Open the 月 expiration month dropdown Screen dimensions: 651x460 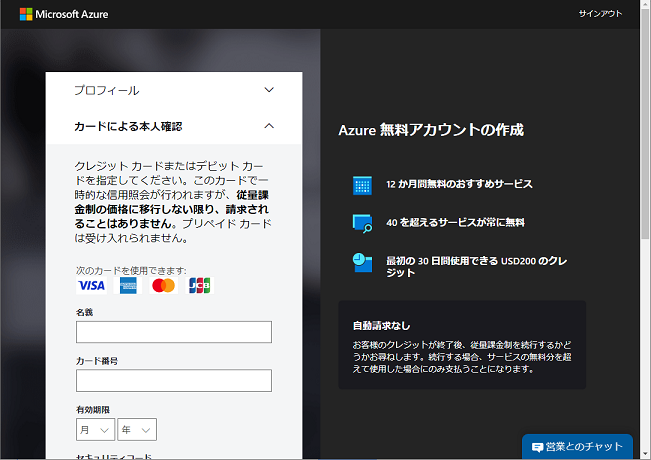[x=95, y=429]
